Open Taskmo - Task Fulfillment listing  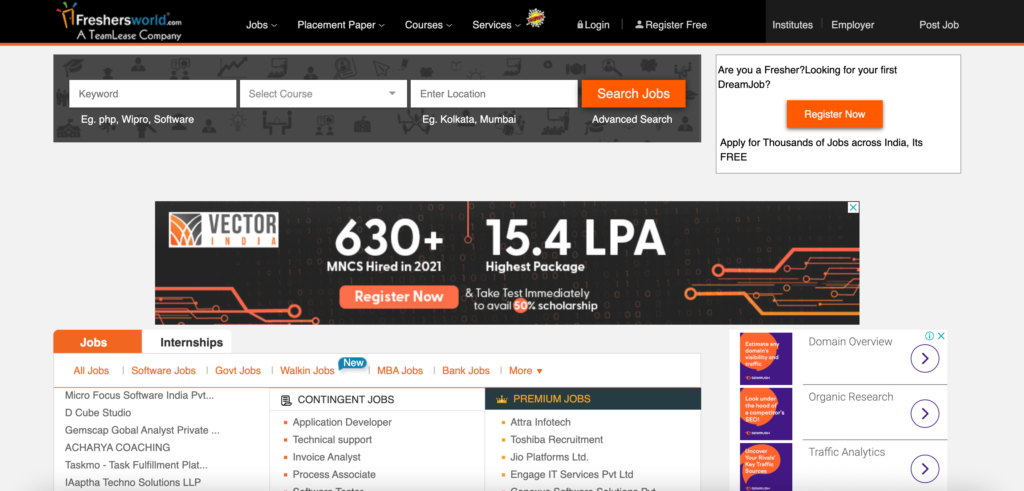136,465
